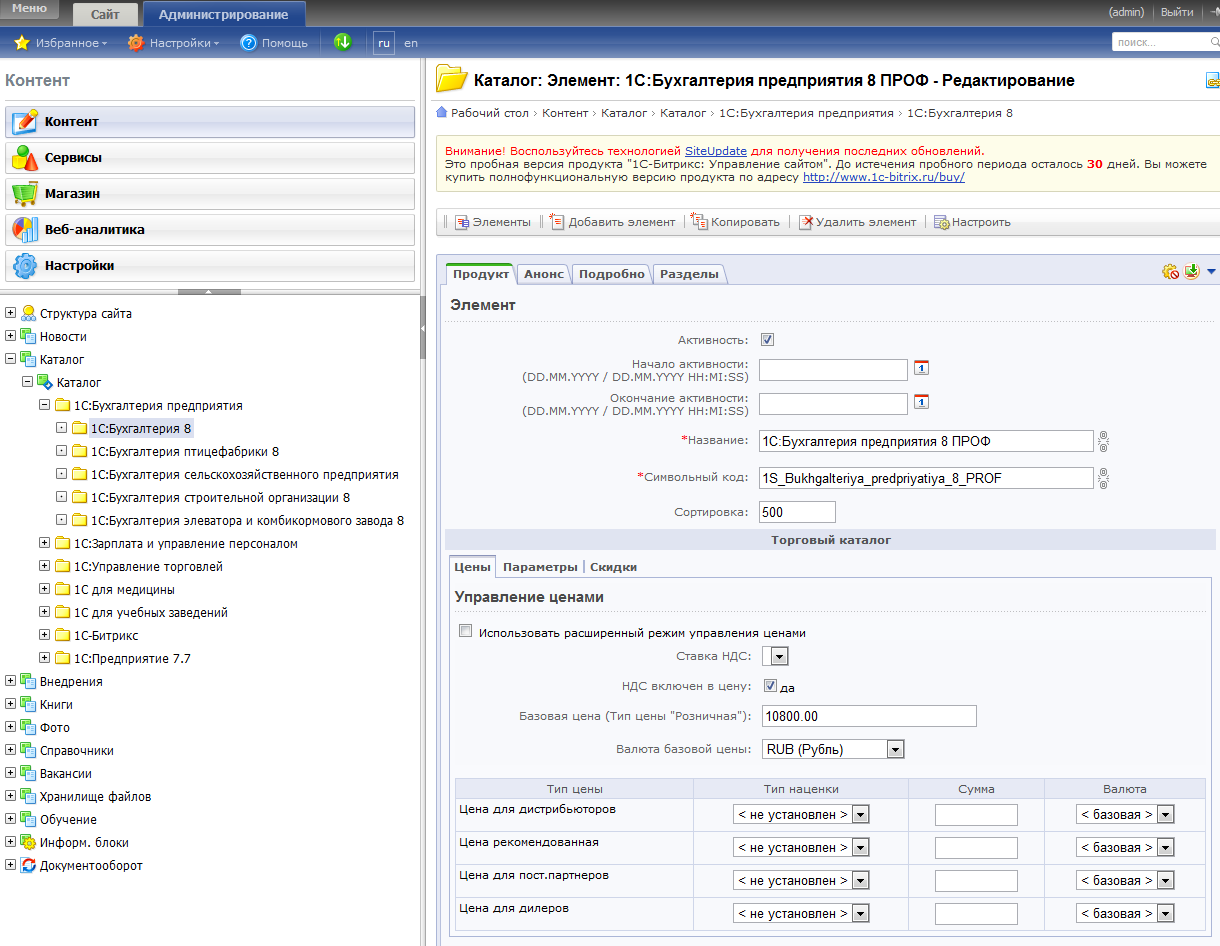Image resolution: width=1220 pixels, height=946 pixels.
Task: Click the Shop cart icon
Action: [x=24, y=194]
